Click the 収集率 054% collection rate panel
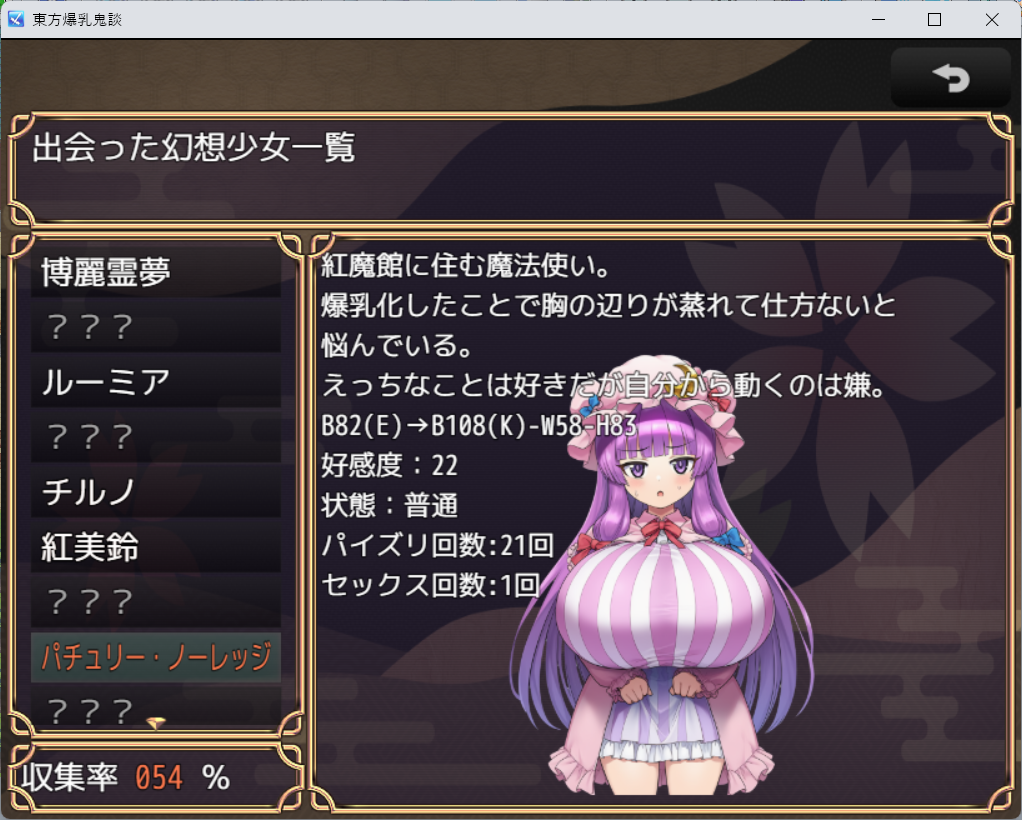 point(156,777)
